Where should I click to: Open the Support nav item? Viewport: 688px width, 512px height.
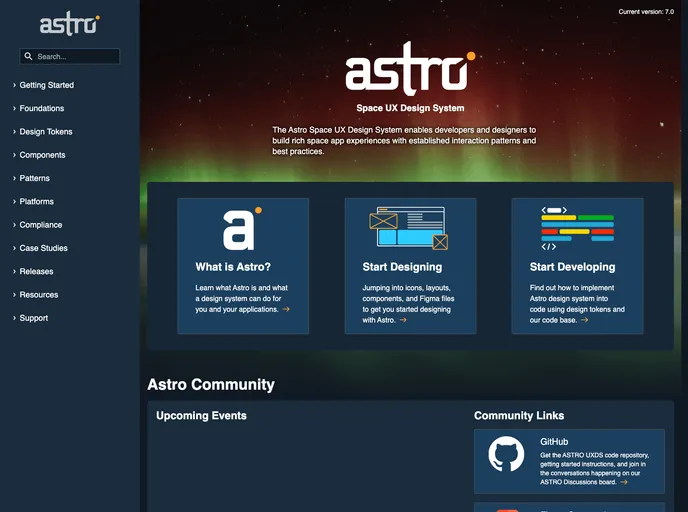[33, 318]
